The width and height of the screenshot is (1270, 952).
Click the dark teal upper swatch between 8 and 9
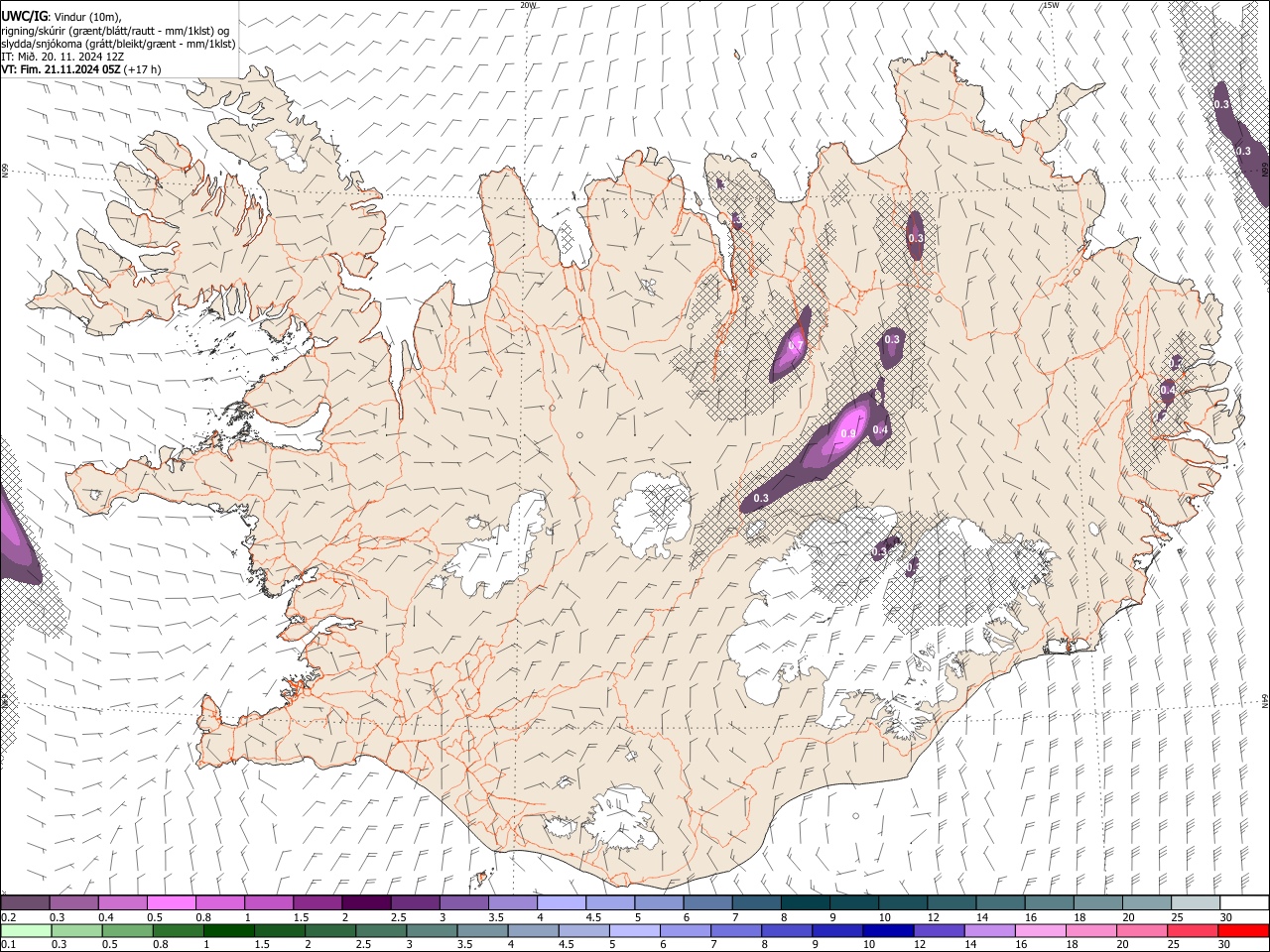click(x=806, y=903)
